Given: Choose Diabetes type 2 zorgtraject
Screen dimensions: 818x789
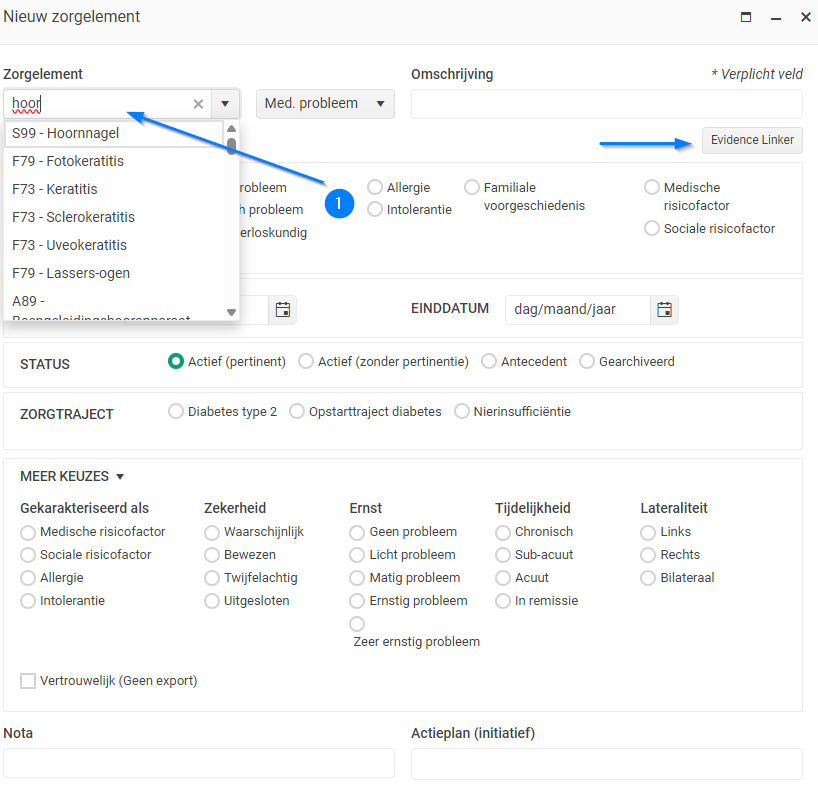Looking at the screenshot, I should 176,411.
